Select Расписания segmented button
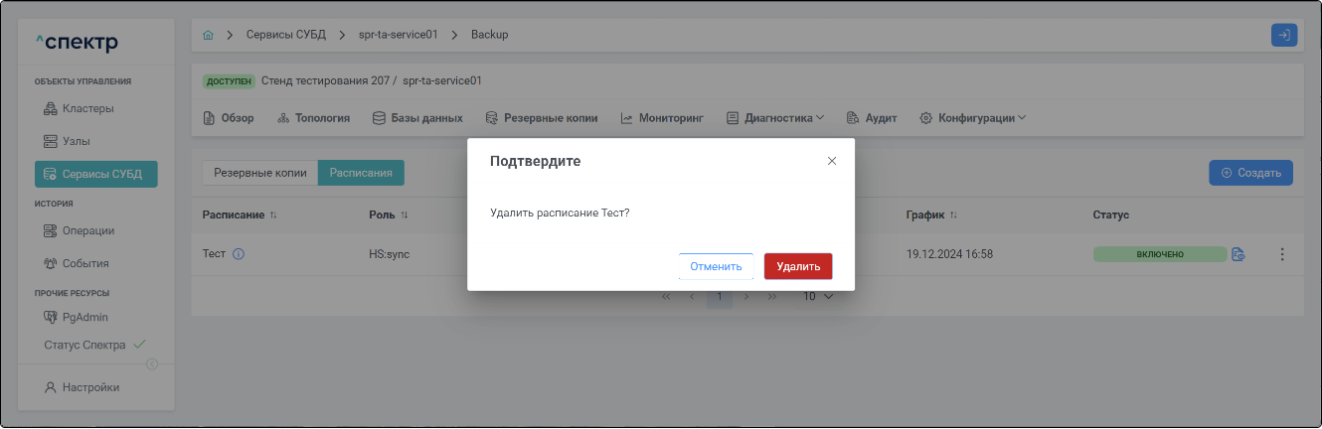Screen dimensions: 1322x429 point(361,173)
